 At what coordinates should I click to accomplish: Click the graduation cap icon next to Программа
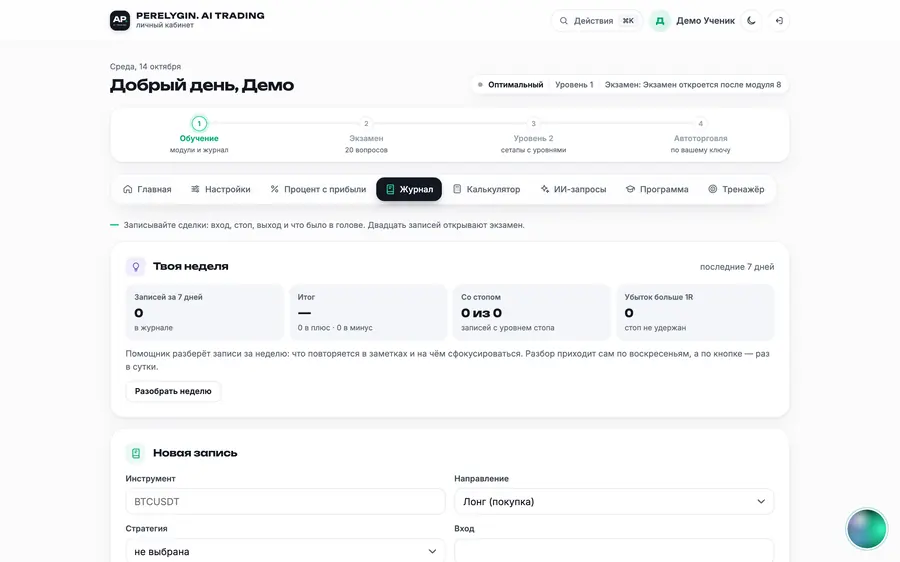(x=630, y=189)
